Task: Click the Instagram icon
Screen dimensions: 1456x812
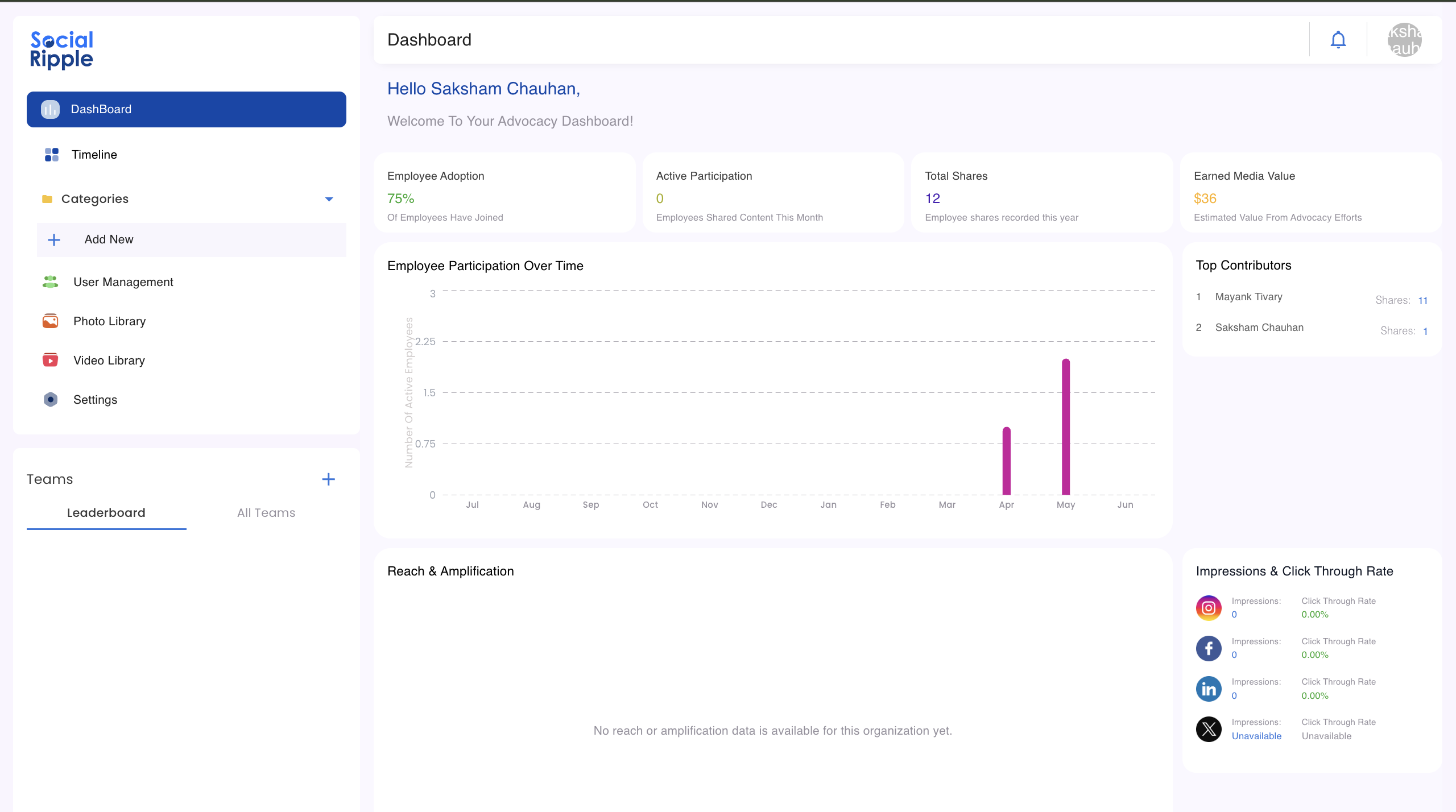Action: pyautogui.click(x=1209, y=608)
